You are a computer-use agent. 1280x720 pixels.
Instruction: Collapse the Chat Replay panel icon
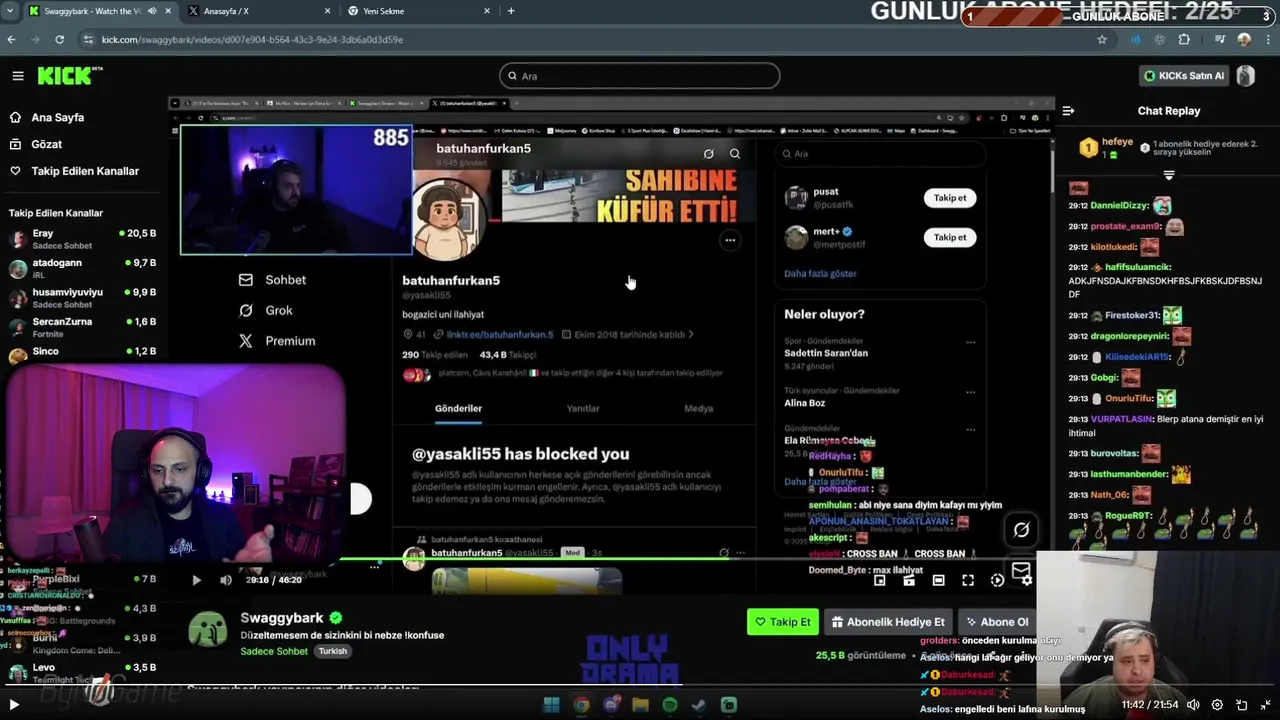(1068, 111)
